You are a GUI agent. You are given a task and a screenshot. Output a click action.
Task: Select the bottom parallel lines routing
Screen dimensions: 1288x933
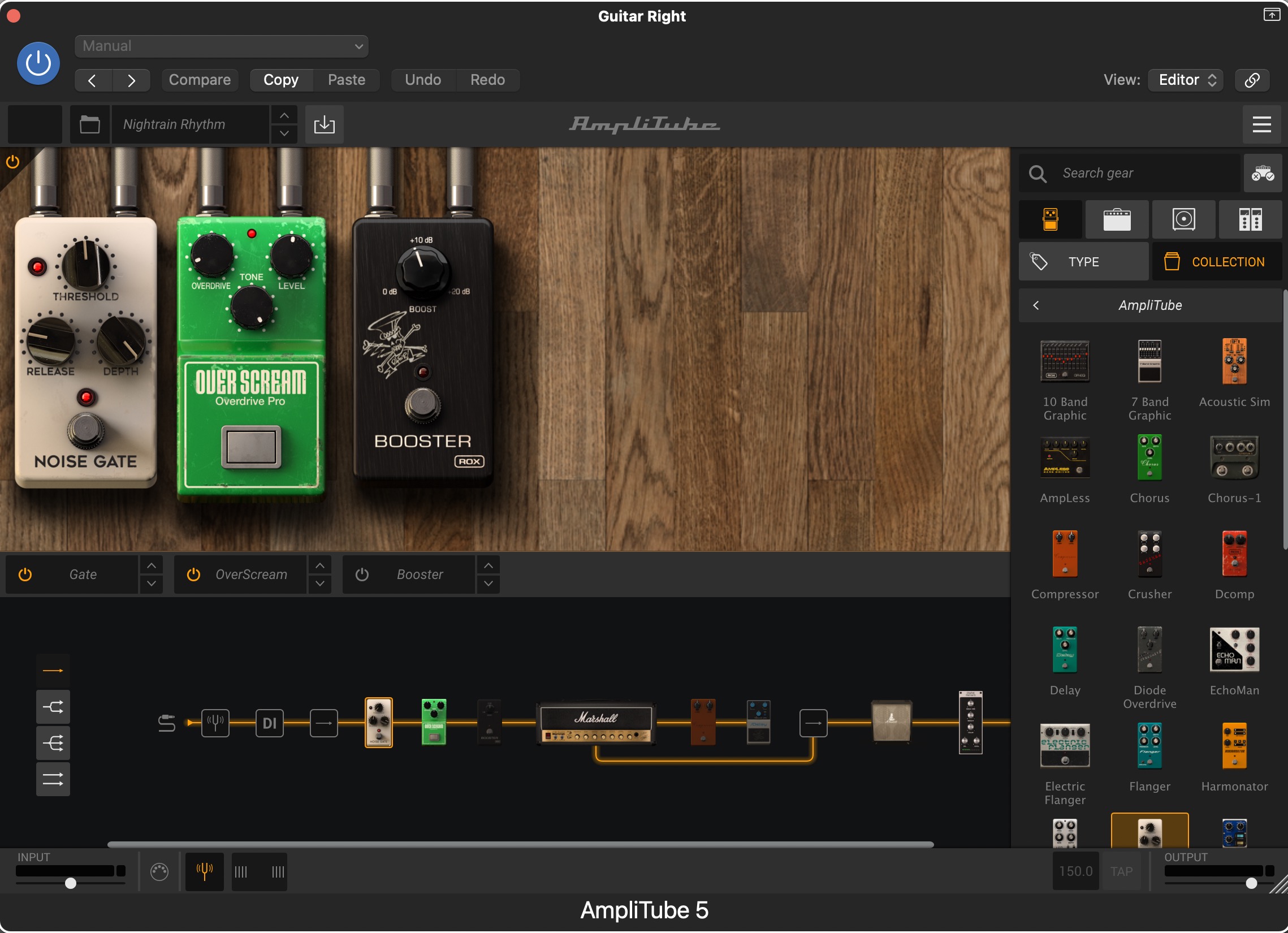[x=53, y=779]
